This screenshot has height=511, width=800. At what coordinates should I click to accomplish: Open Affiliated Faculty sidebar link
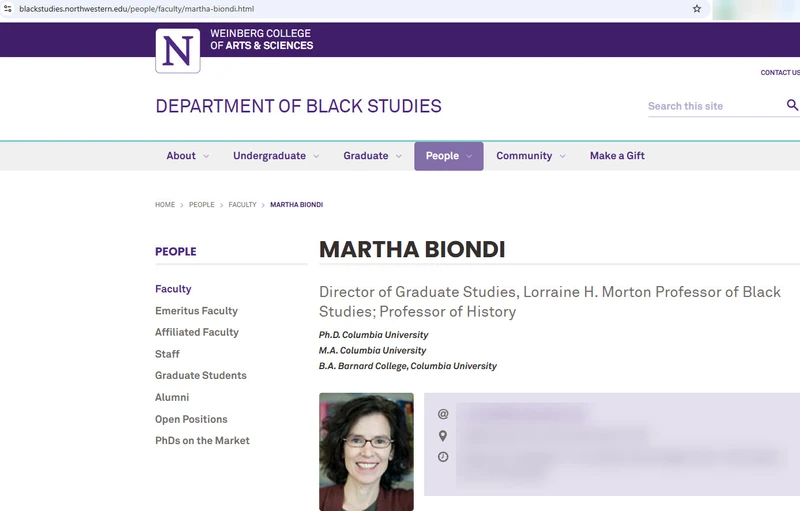197,332
